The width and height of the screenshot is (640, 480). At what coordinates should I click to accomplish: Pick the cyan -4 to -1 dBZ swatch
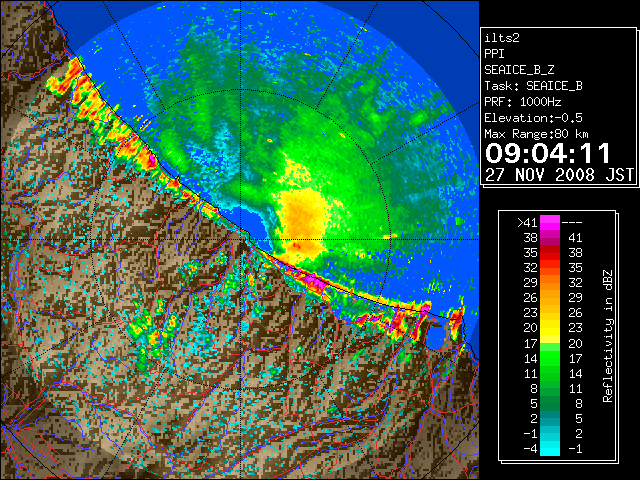550,448
